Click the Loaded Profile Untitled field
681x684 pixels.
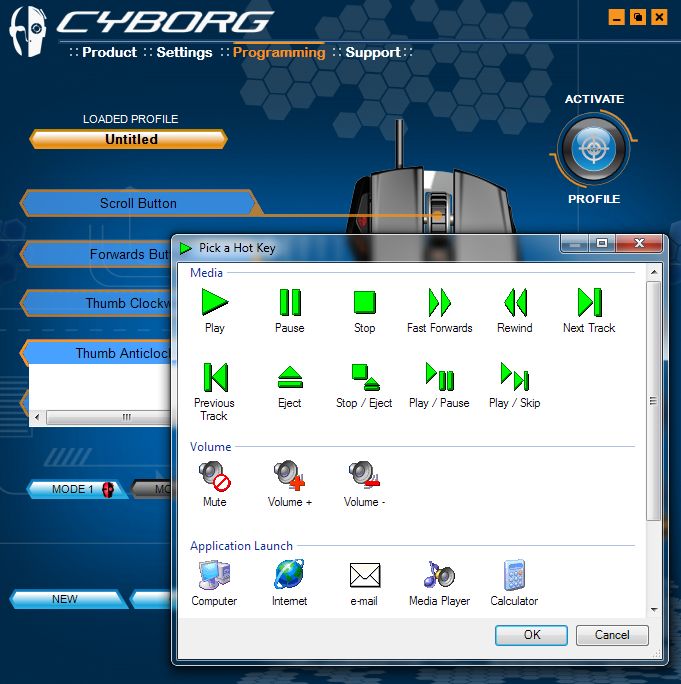131,139
